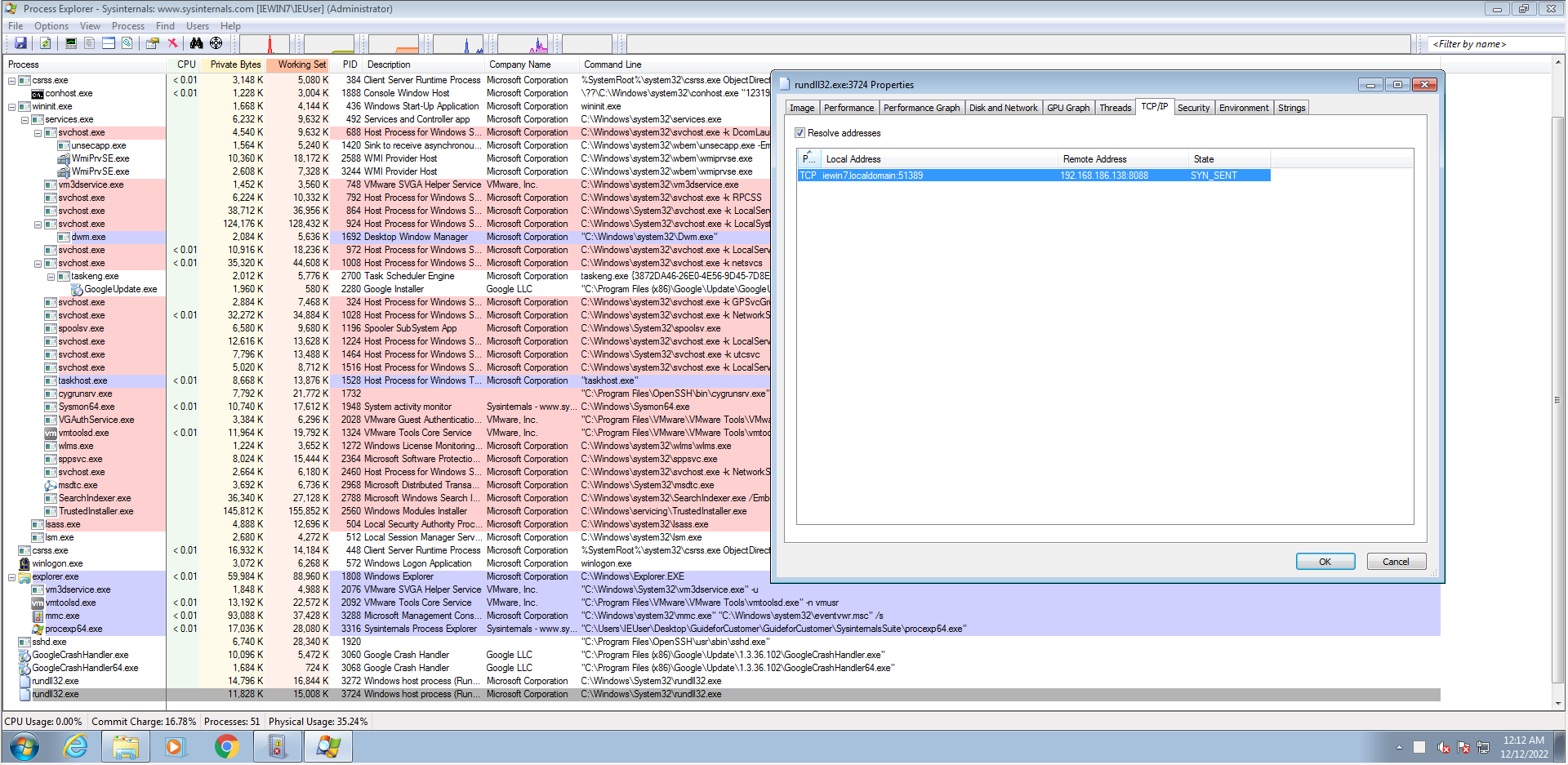1568x765 pixels.
Task: Find a handle or DLL
Action: (197, 43)
